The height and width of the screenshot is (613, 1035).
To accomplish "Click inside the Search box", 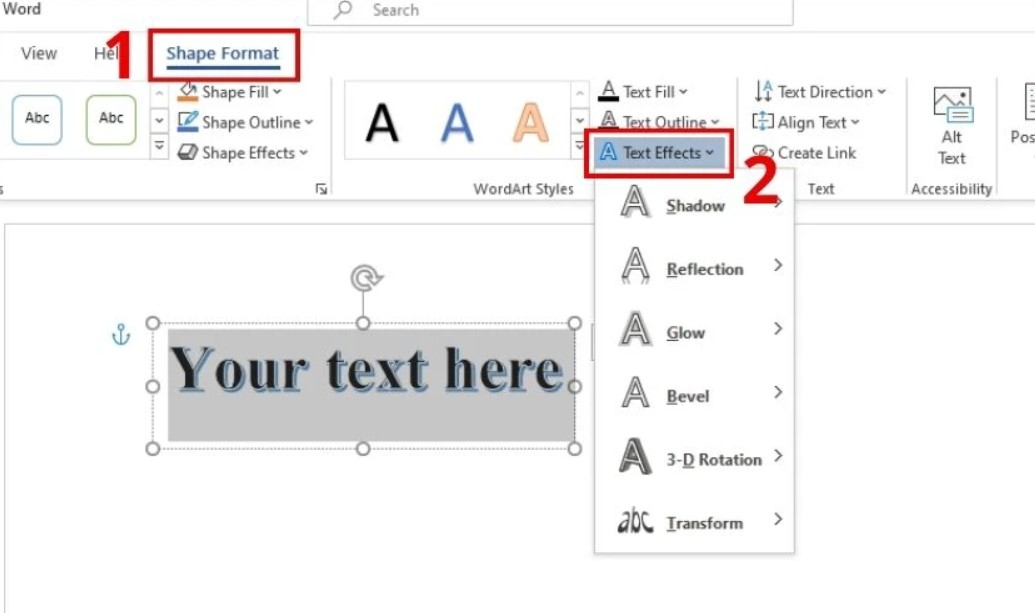I will (x=550, y=11).
